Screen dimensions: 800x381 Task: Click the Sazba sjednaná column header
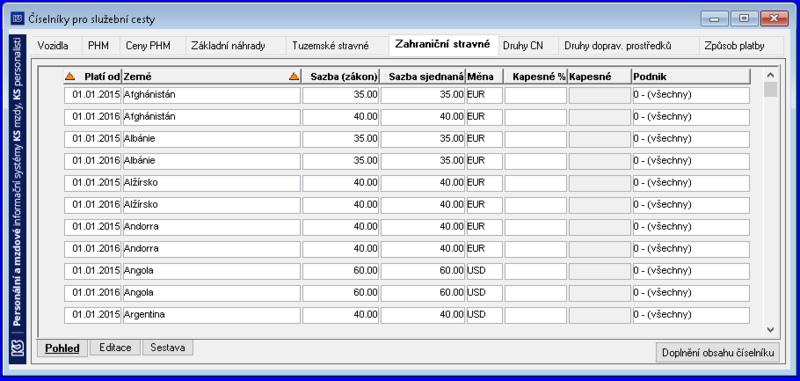422,77
